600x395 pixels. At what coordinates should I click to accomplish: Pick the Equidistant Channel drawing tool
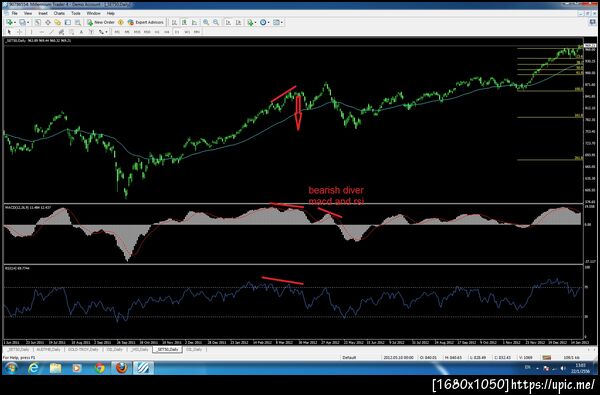pyautogui.click(x=61, y=32)
